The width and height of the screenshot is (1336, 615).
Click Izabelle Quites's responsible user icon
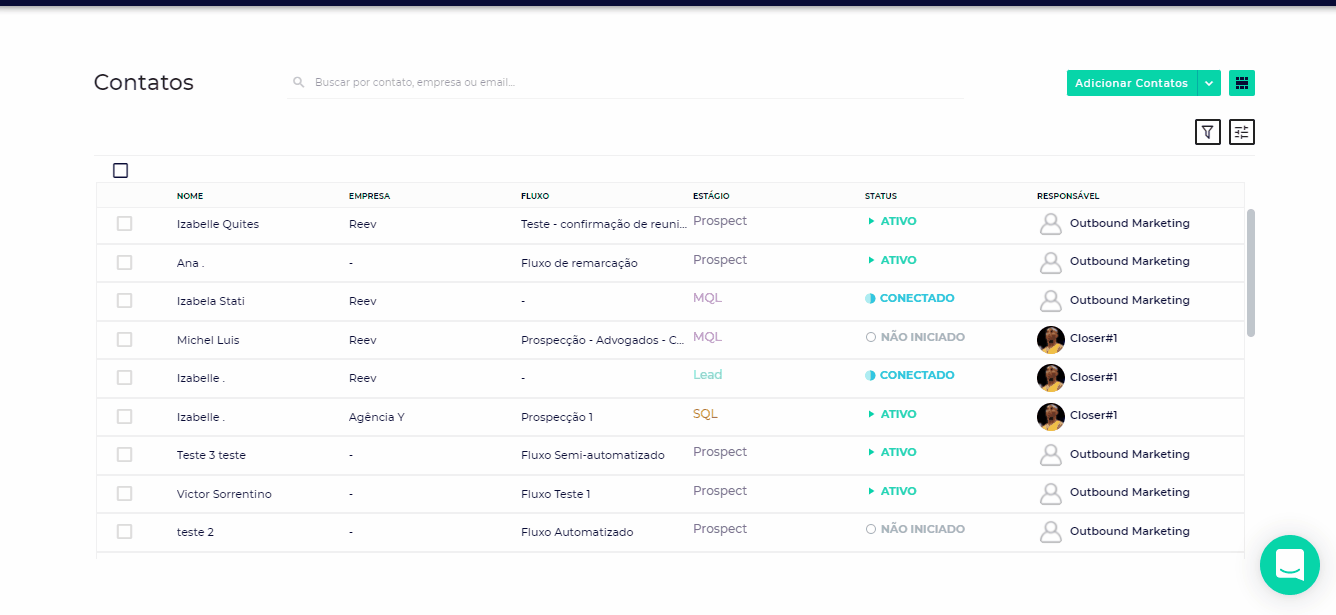tap(1050, 224)
